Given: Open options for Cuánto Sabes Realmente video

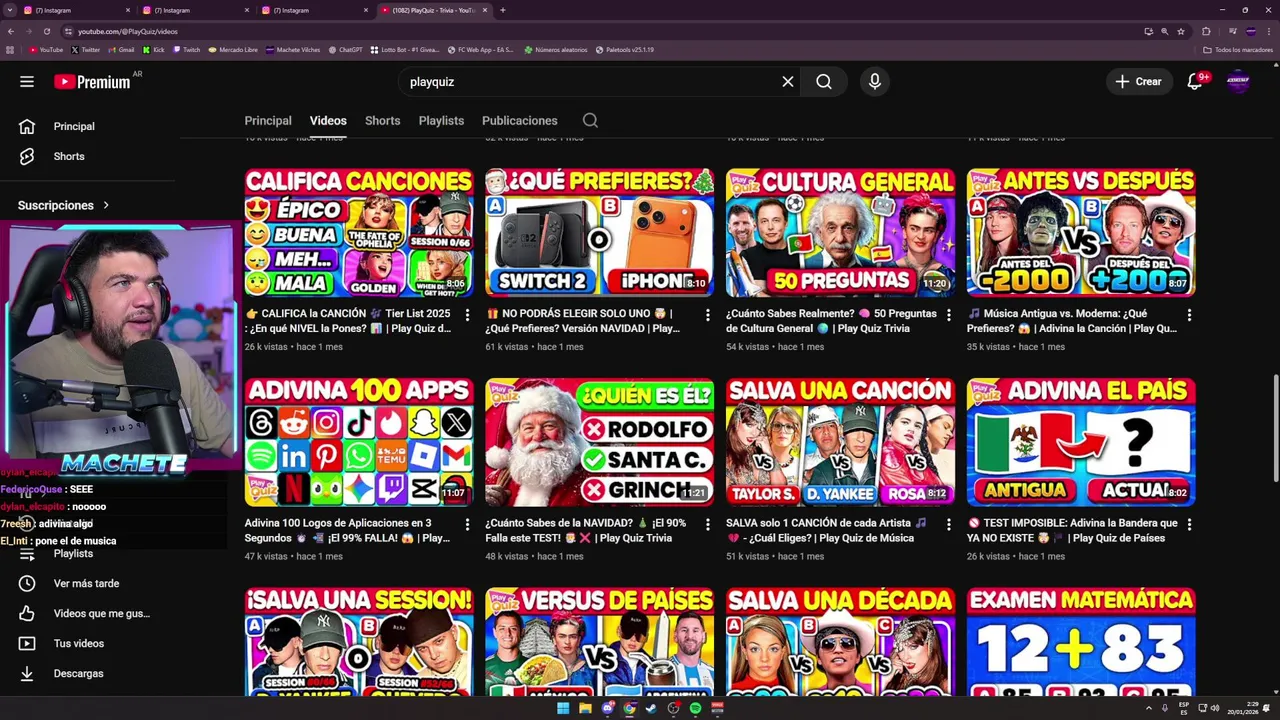Looking at the screenshot, I should point(948,315).
